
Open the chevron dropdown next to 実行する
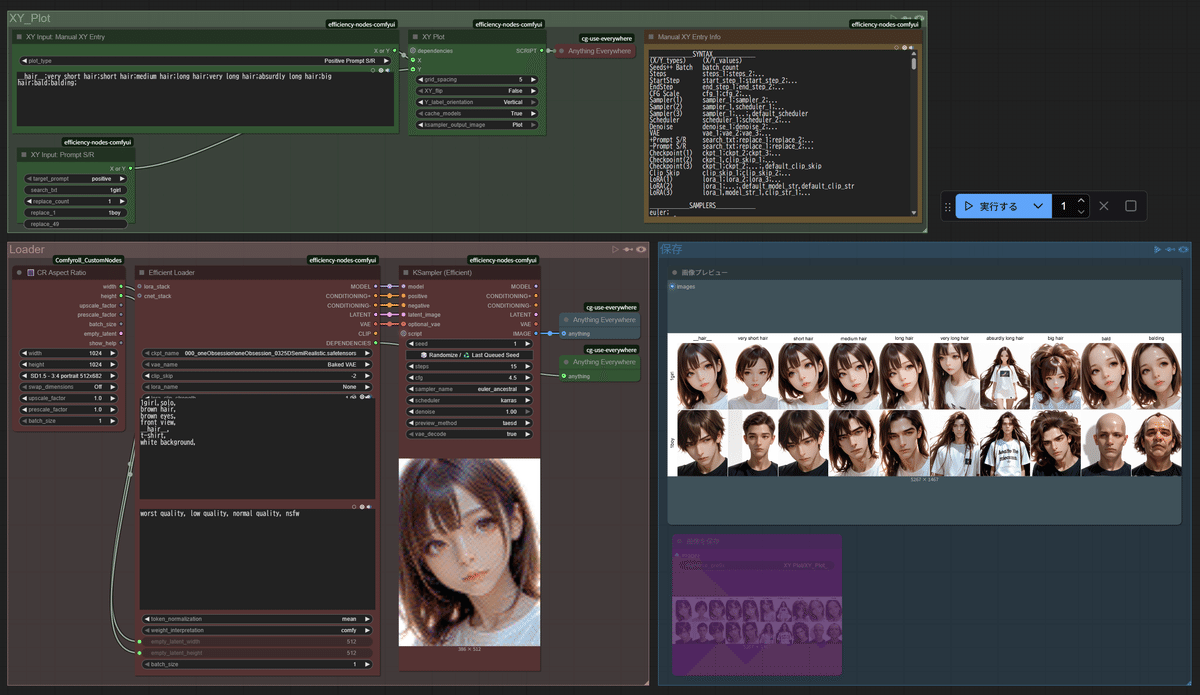tap(1037, 205)
